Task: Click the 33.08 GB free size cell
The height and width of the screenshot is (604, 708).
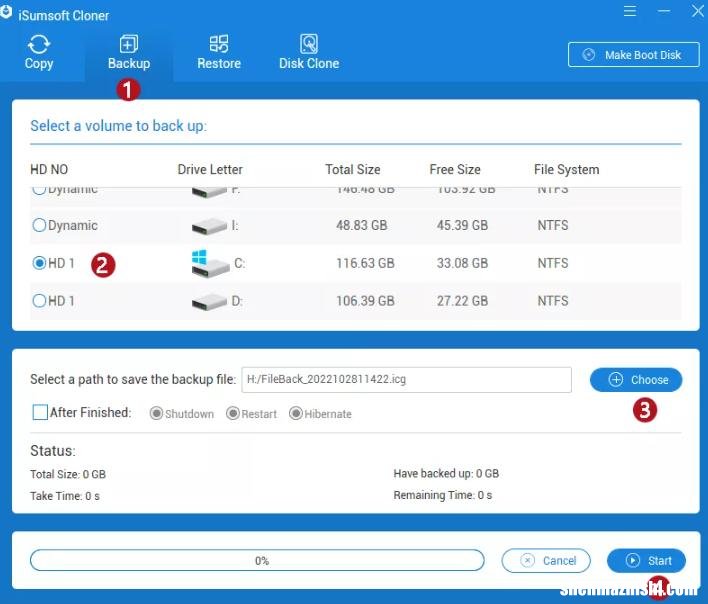Action: 462,263
